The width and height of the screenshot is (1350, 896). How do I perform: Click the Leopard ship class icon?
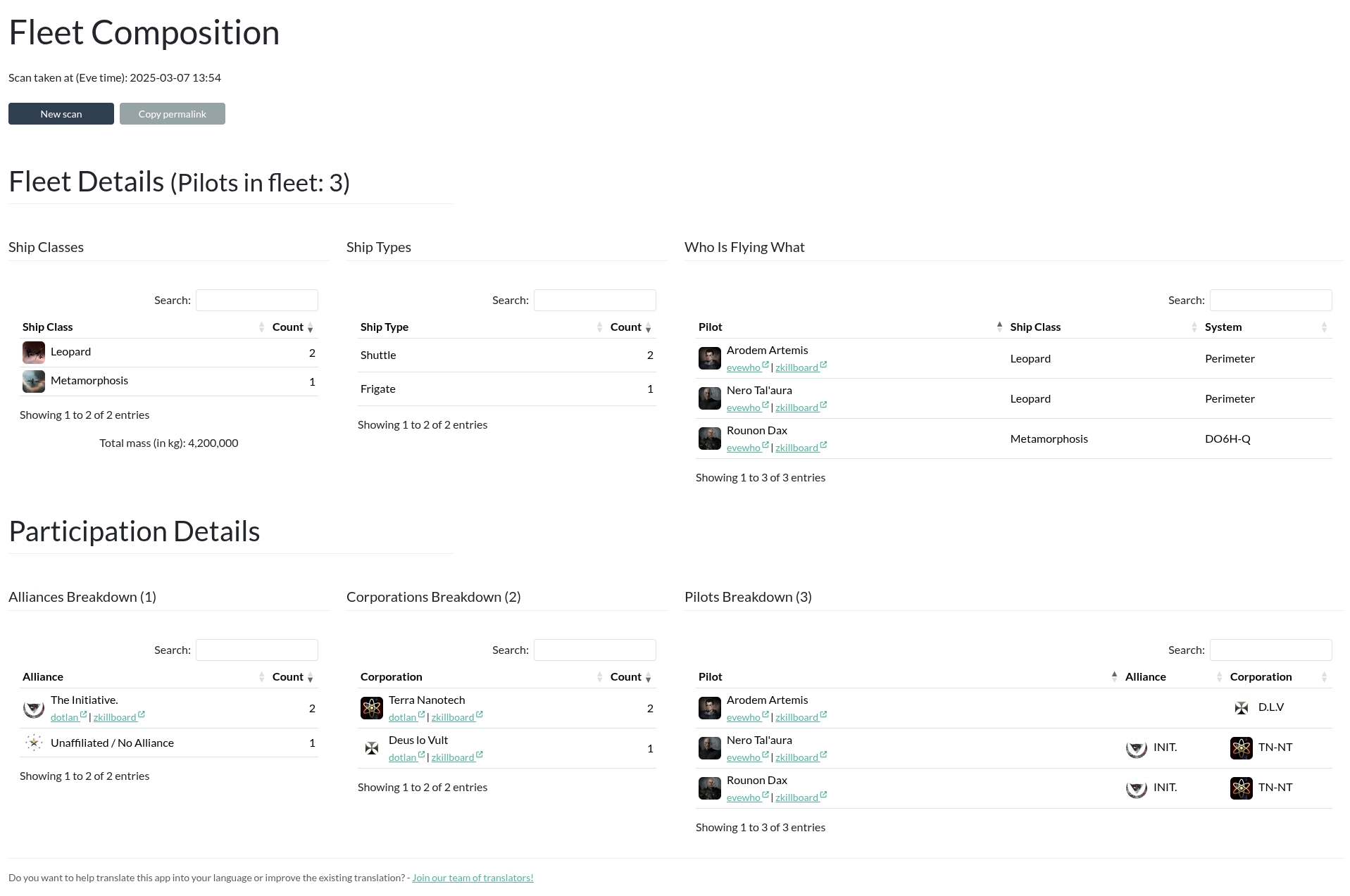click(34, 353)
